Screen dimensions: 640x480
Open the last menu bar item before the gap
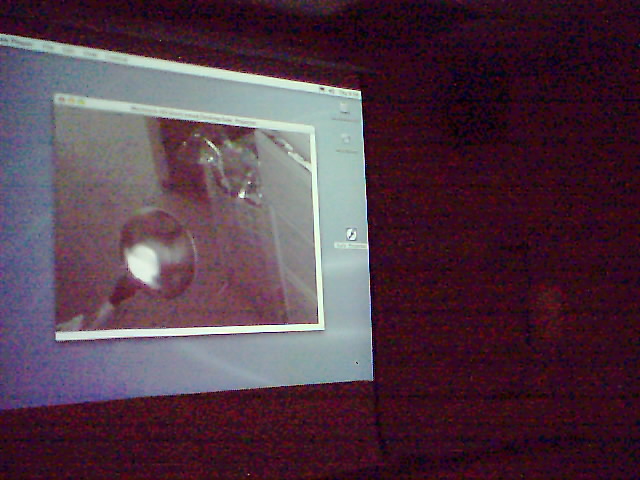click(117, 56)
